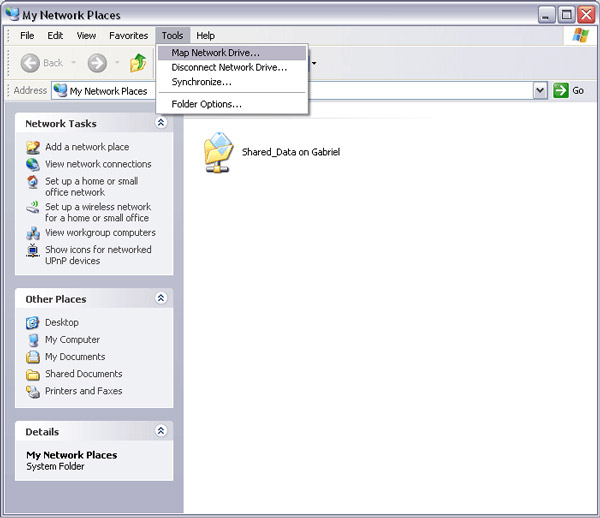Click the Back arrow icon
This screenshot has width=600, height=518.
point(30,63)
